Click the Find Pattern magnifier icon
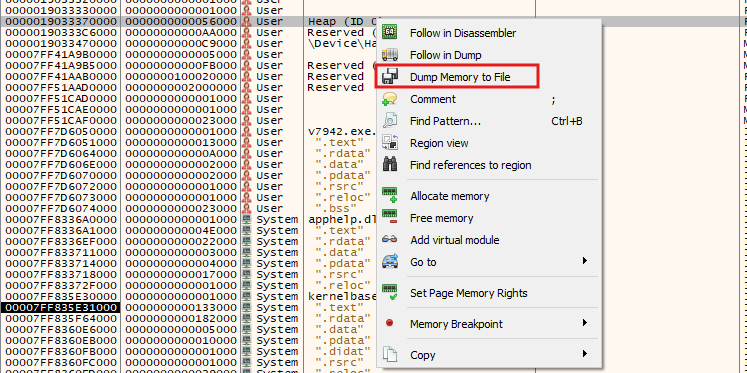 click(390, 121)
